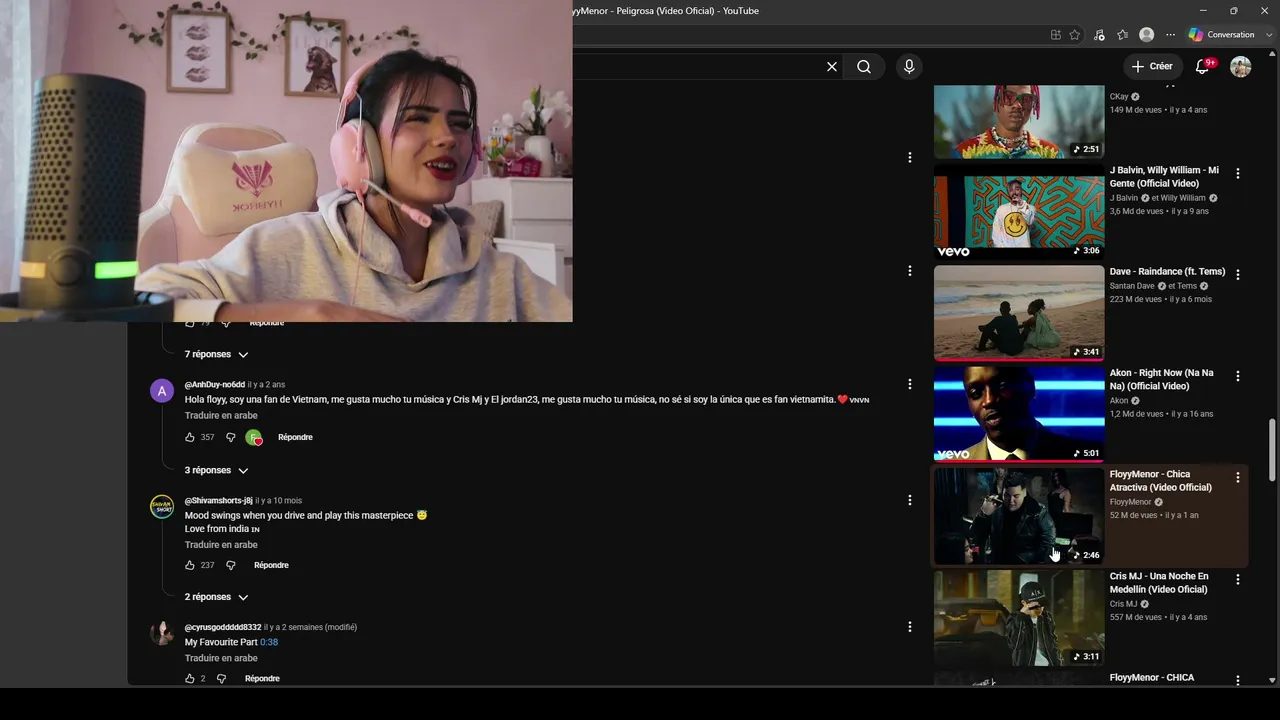The height and width of the screenshot is (720, 1280).
Task: Click Santan Dave channel name
Action: pyautogui.click(x=1134, y=286)
